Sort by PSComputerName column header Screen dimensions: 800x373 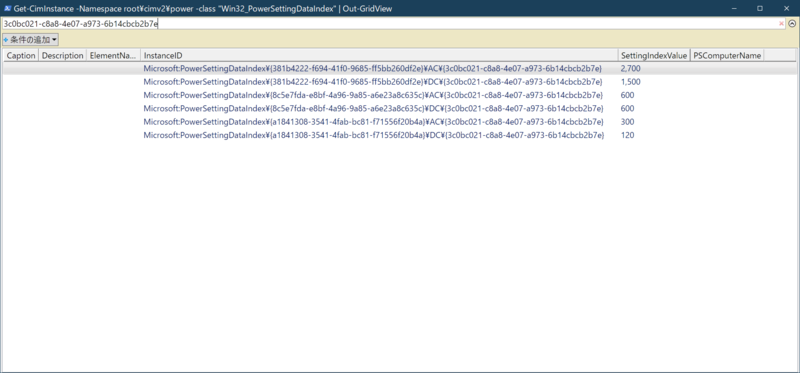727,56
